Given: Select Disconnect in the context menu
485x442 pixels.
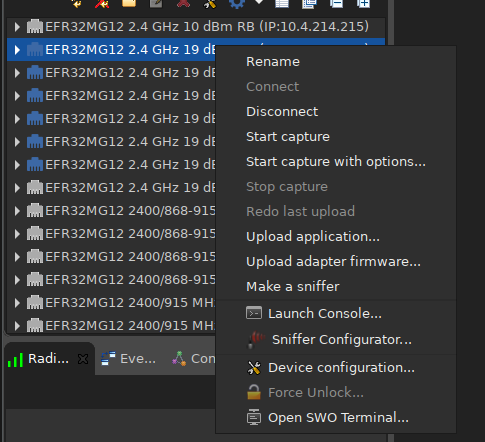Looking at the screenshot, I should pyautogui.click(x=282, y=112).
